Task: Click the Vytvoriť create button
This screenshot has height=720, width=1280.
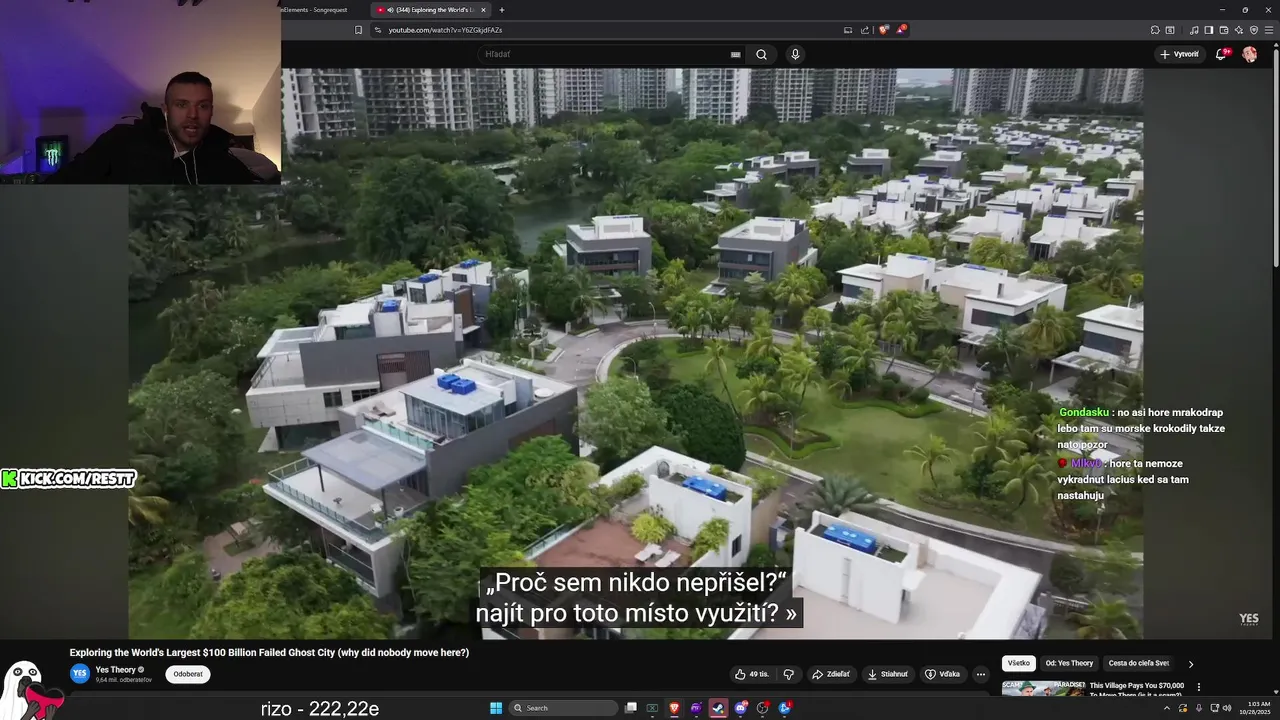Action: (x=1179, y=54)
